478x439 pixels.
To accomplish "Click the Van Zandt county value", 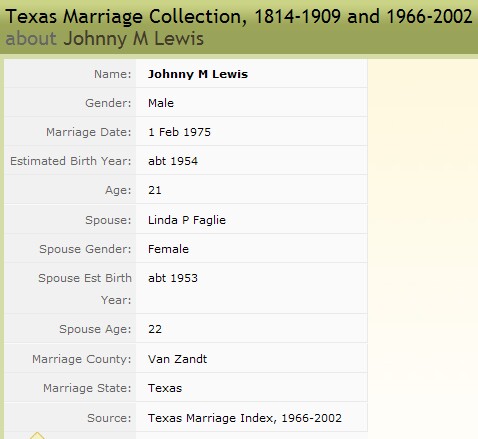I will pyautogui.click(x=177, y=359).
